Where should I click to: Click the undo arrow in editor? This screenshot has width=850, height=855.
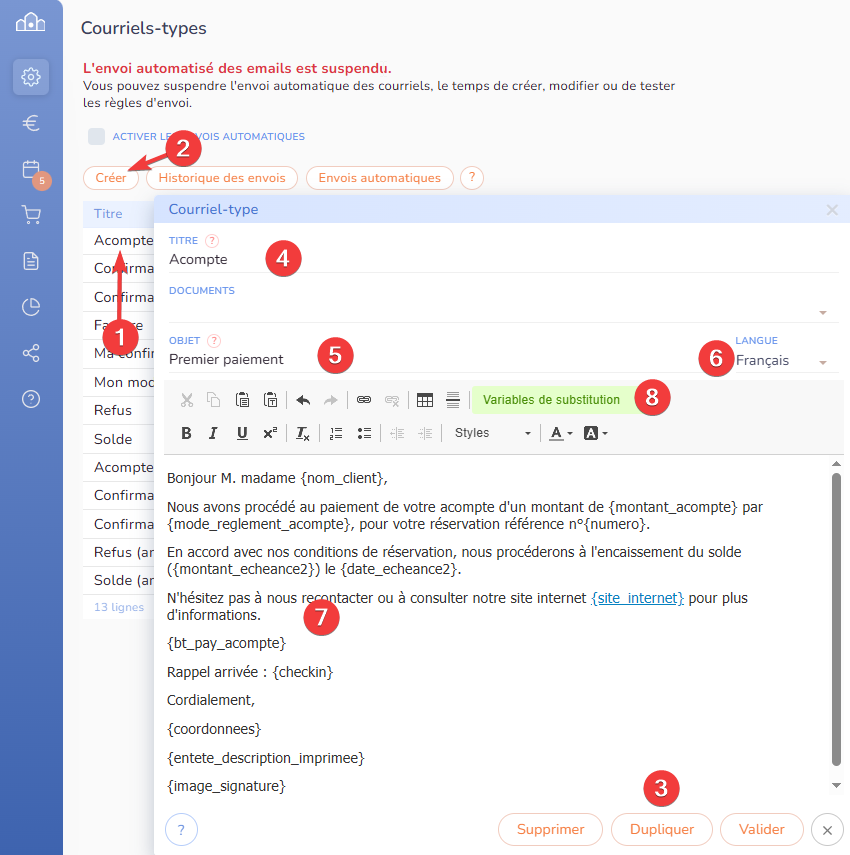tap(302, 400)
